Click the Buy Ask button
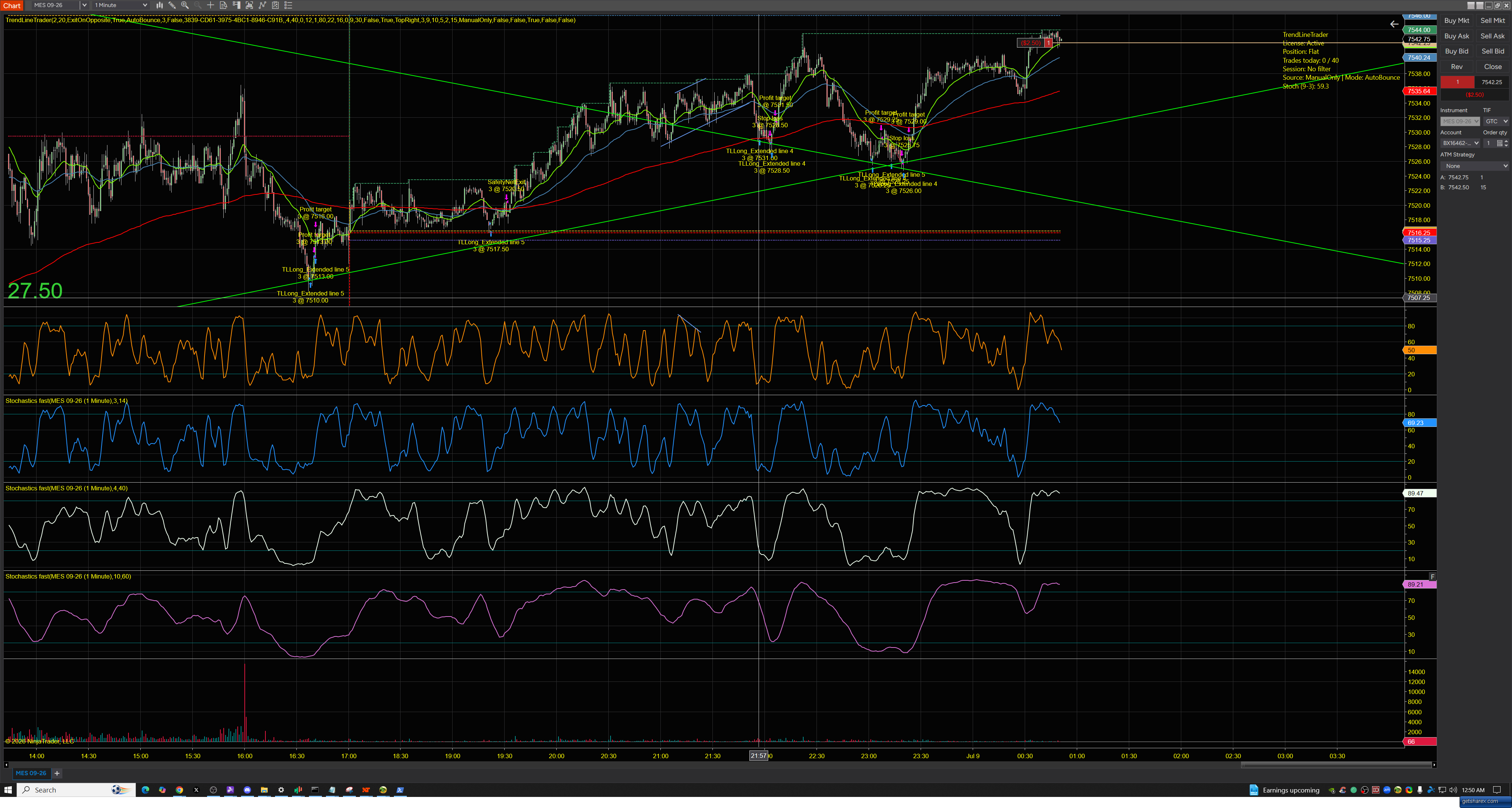The image size is (1512, 808). click(x=1457, y=36)
